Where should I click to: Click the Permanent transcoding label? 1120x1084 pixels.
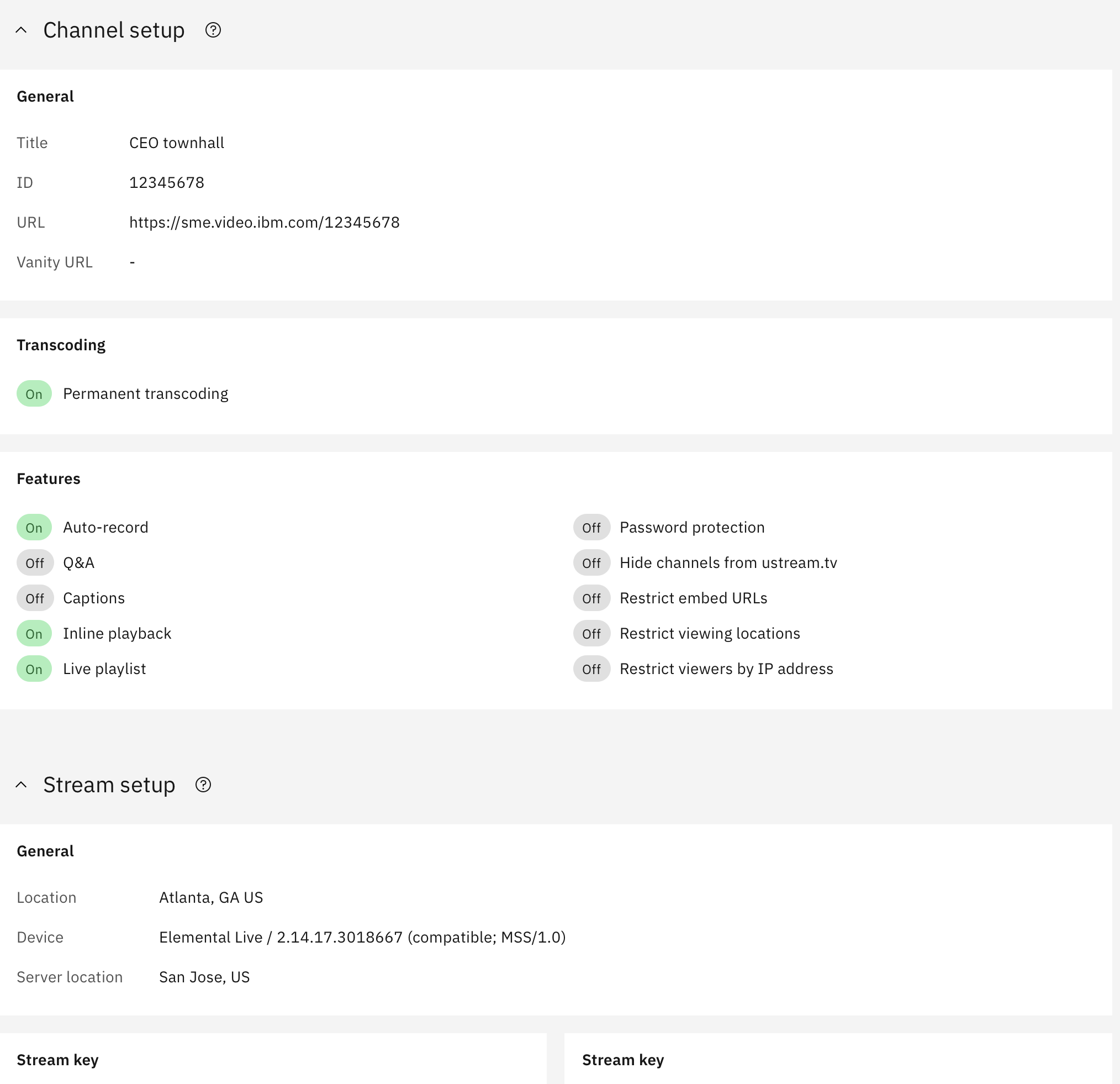pyautogui.click(x=146, y=394)
